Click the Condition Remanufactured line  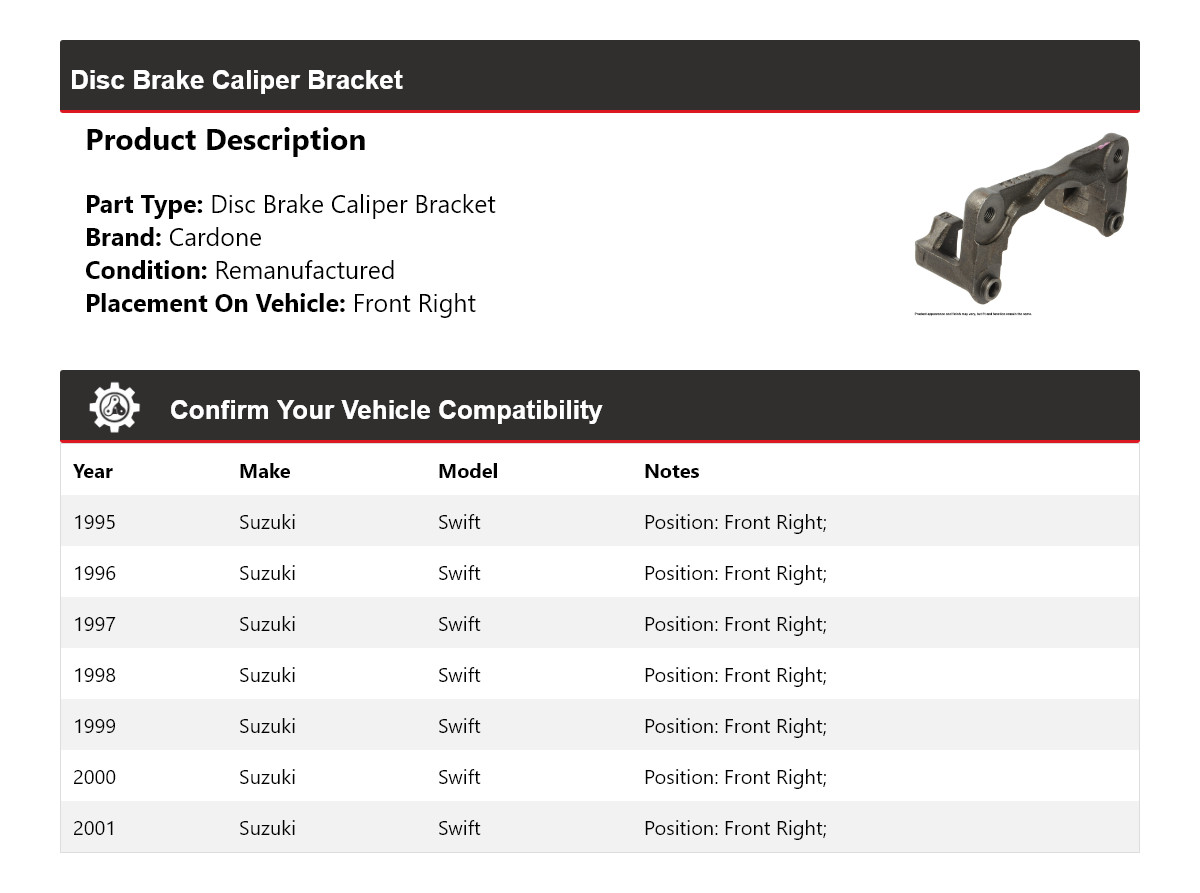tap(240, 271)
